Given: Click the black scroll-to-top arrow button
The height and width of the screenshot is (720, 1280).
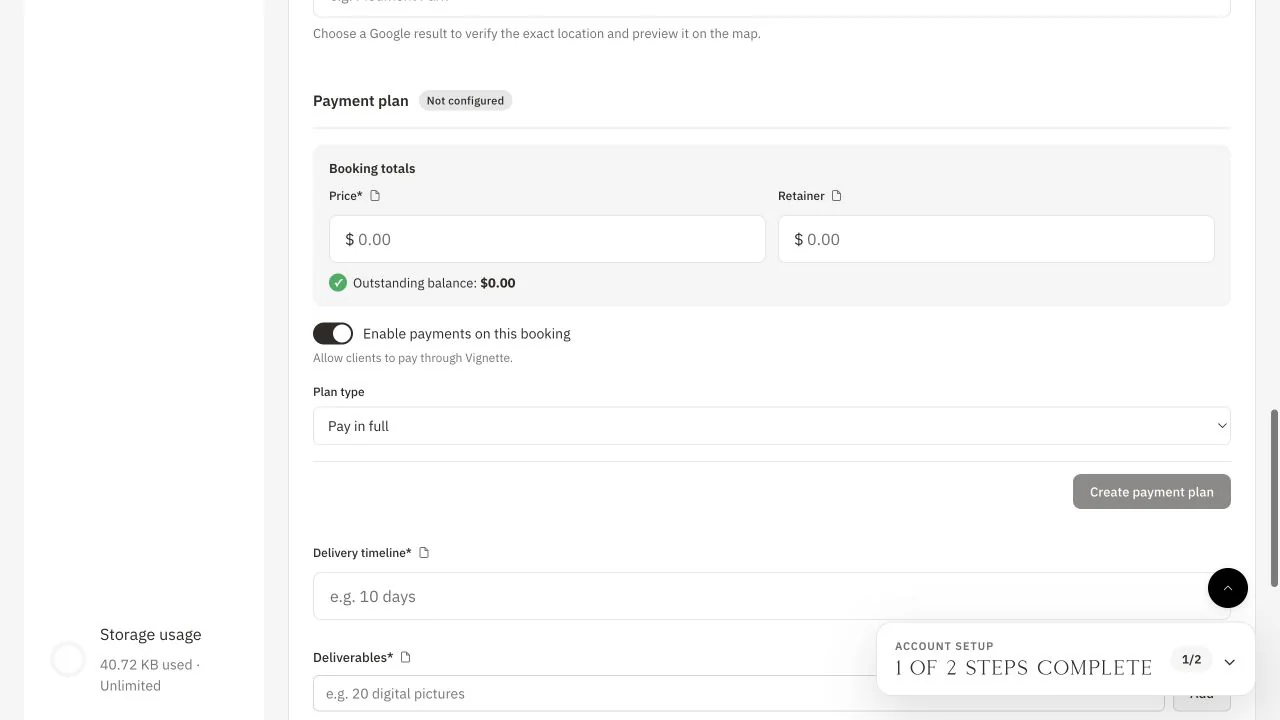Looking at the screenshot, I should pyautogui.click(x=1228, y=588).
